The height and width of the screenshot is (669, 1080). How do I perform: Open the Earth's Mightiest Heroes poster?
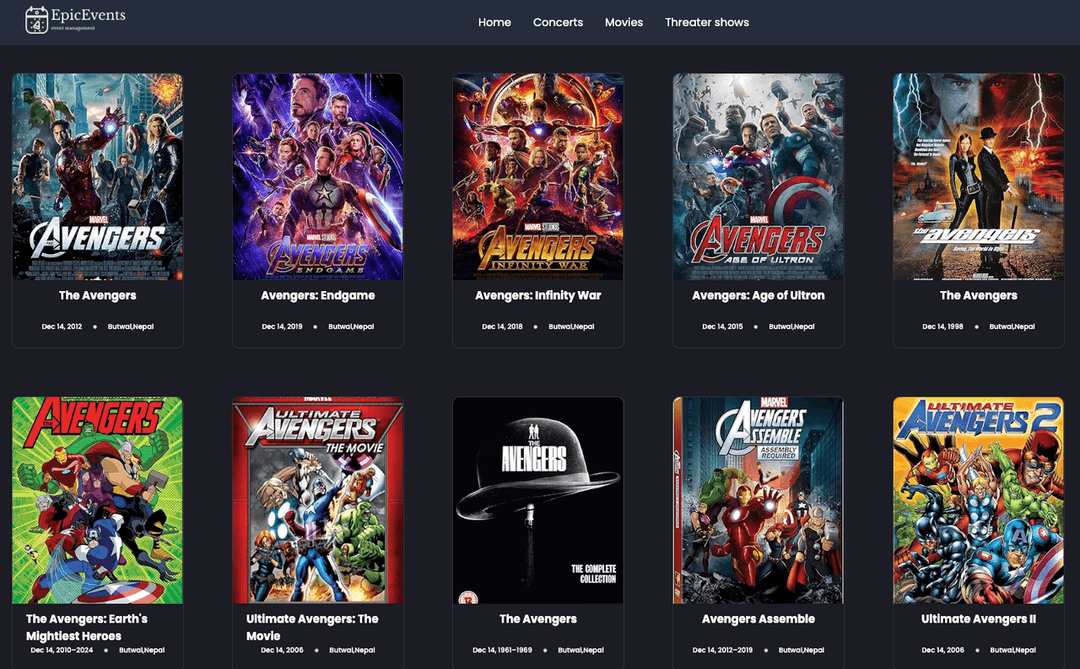(97, 499)
